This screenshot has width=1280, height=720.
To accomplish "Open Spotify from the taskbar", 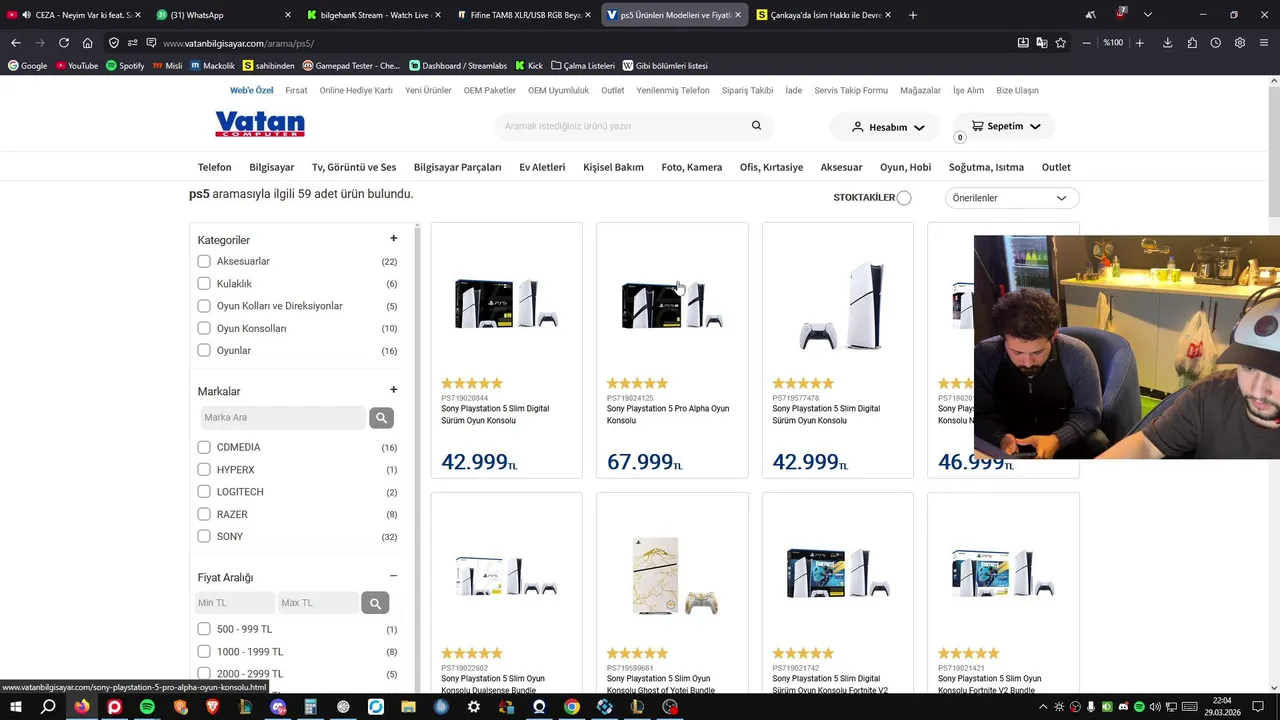I will 147,707.
